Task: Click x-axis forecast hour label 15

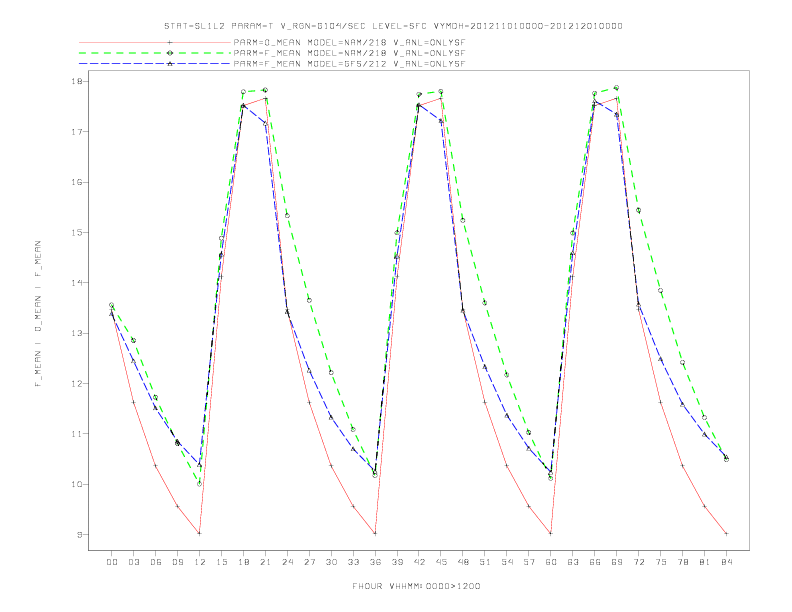Action: 221,562
